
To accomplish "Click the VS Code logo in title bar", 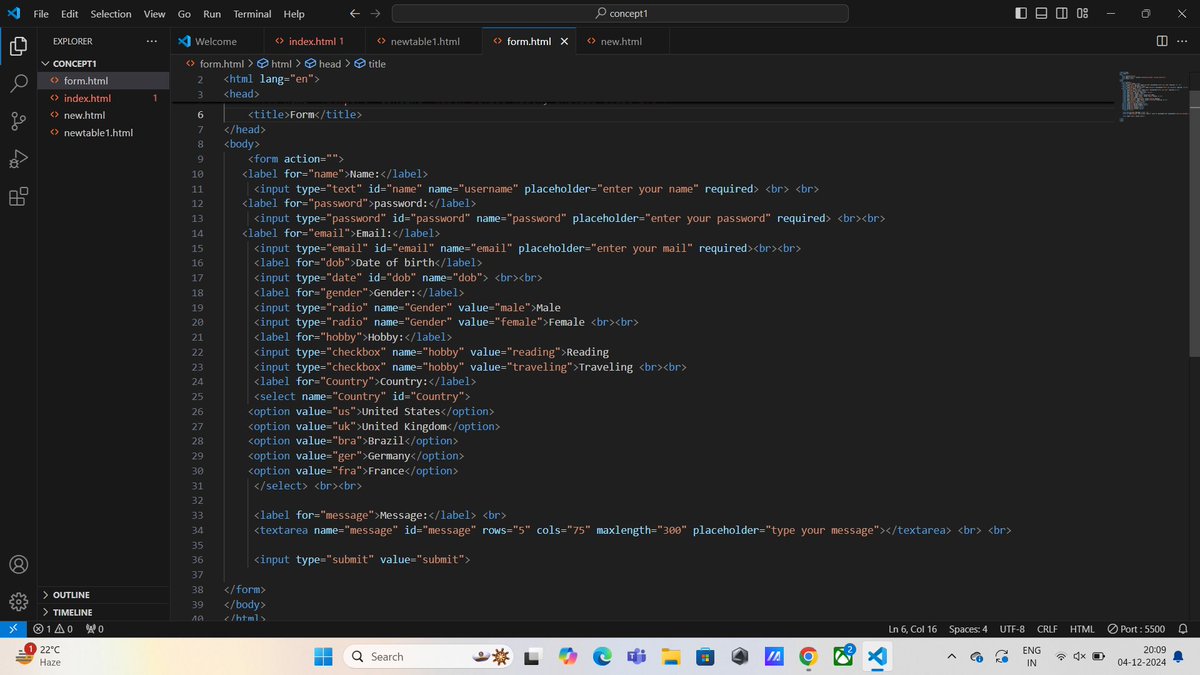I will point(14,14).
